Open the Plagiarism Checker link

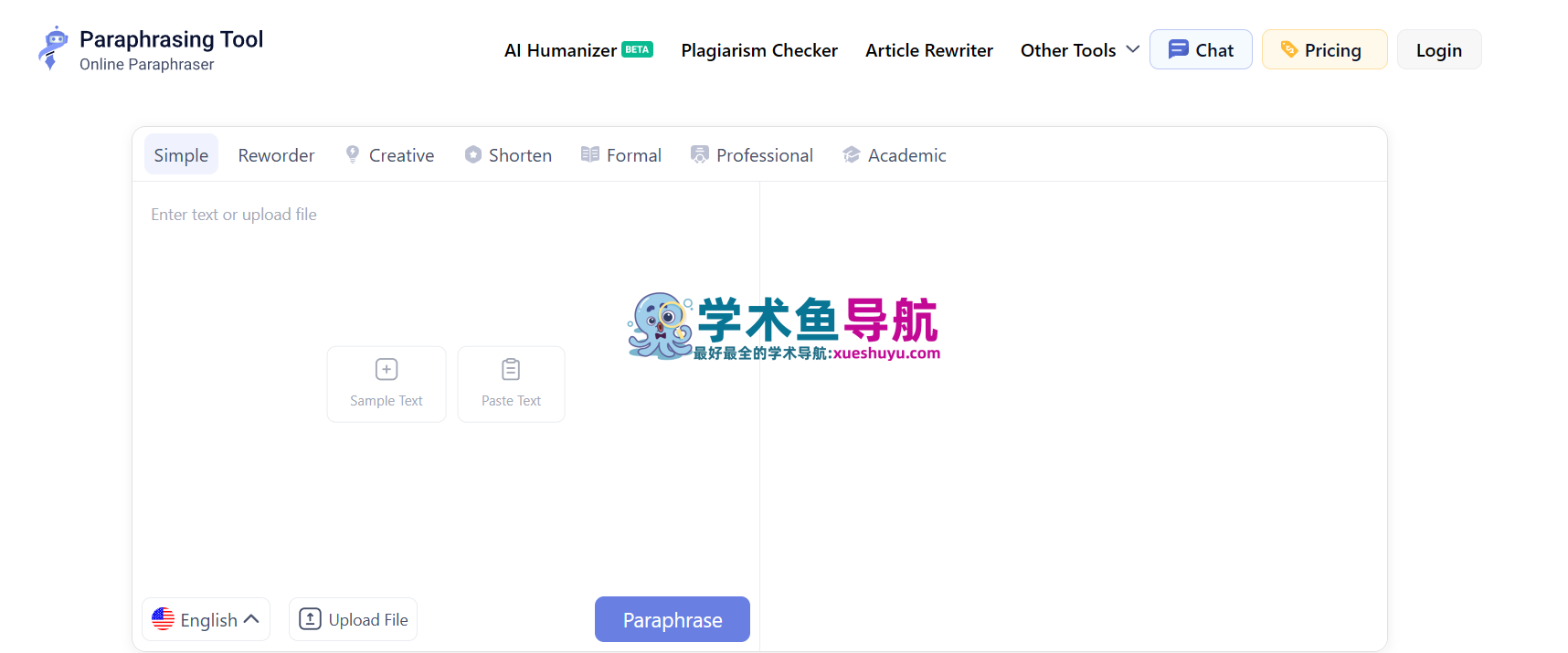759,50
